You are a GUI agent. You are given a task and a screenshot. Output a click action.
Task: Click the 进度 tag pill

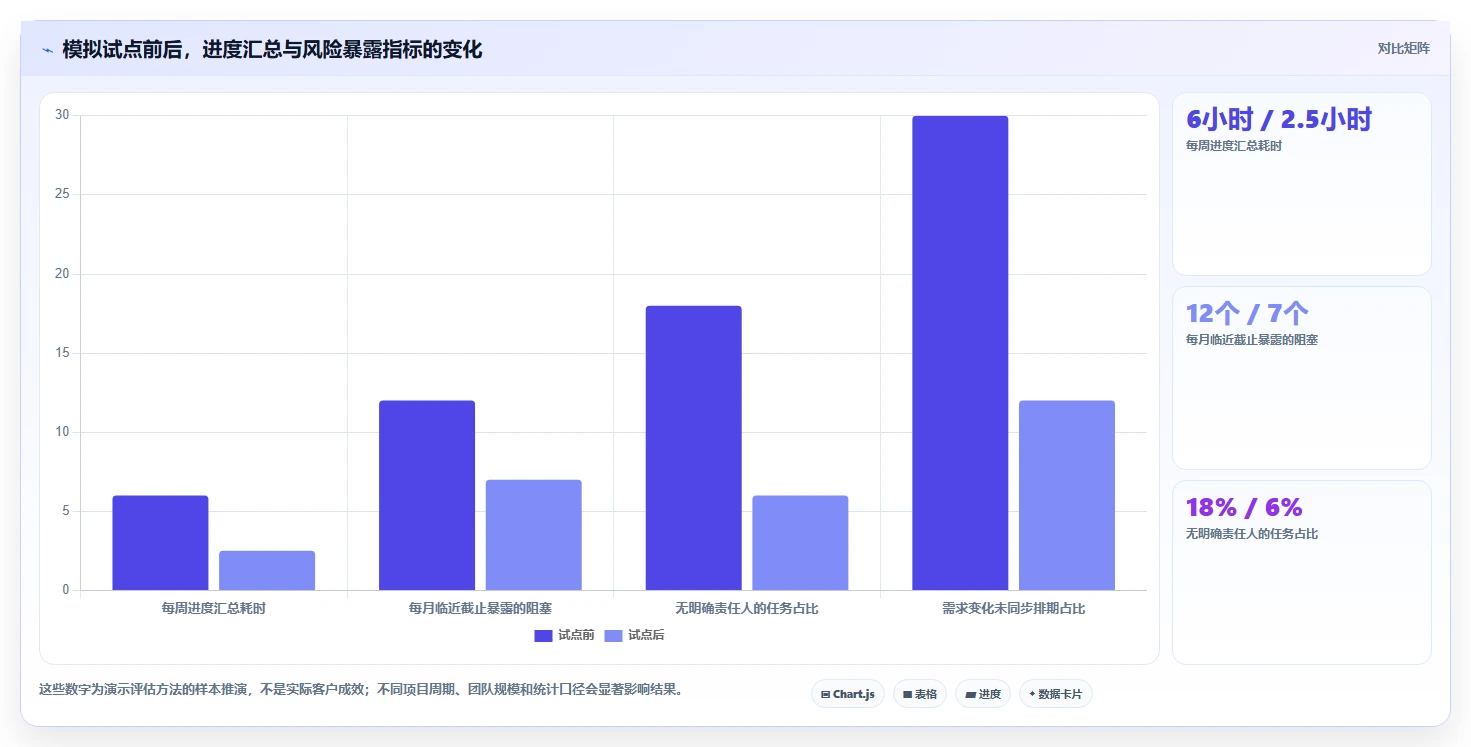click(983, 694)
